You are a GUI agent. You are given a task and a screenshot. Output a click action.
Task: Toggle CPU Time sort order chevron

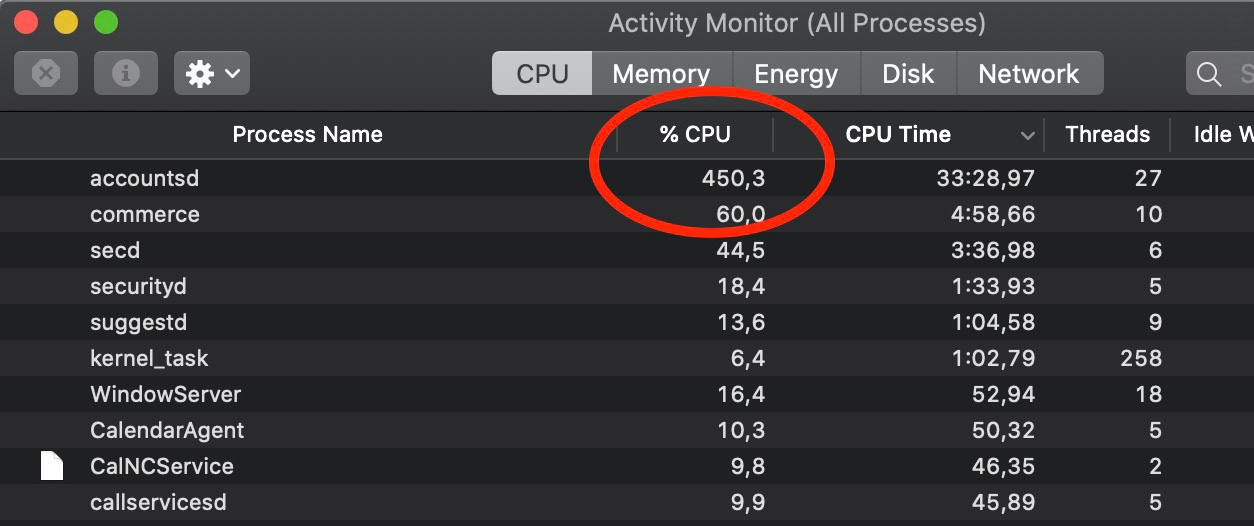point(1027,135)
